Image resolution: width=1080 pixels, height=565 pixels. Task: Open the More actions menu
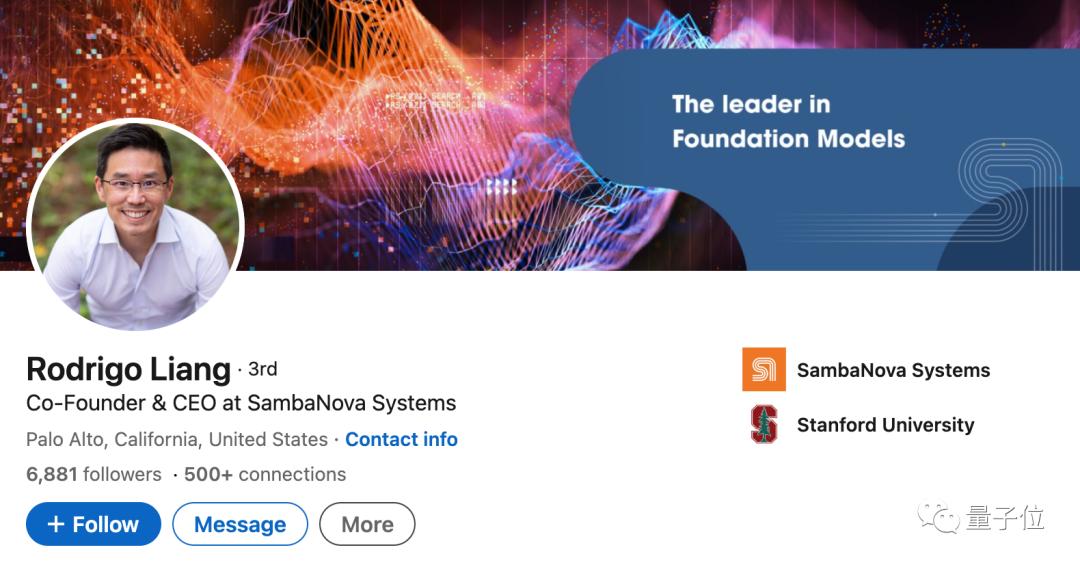(x=367, y=524)
